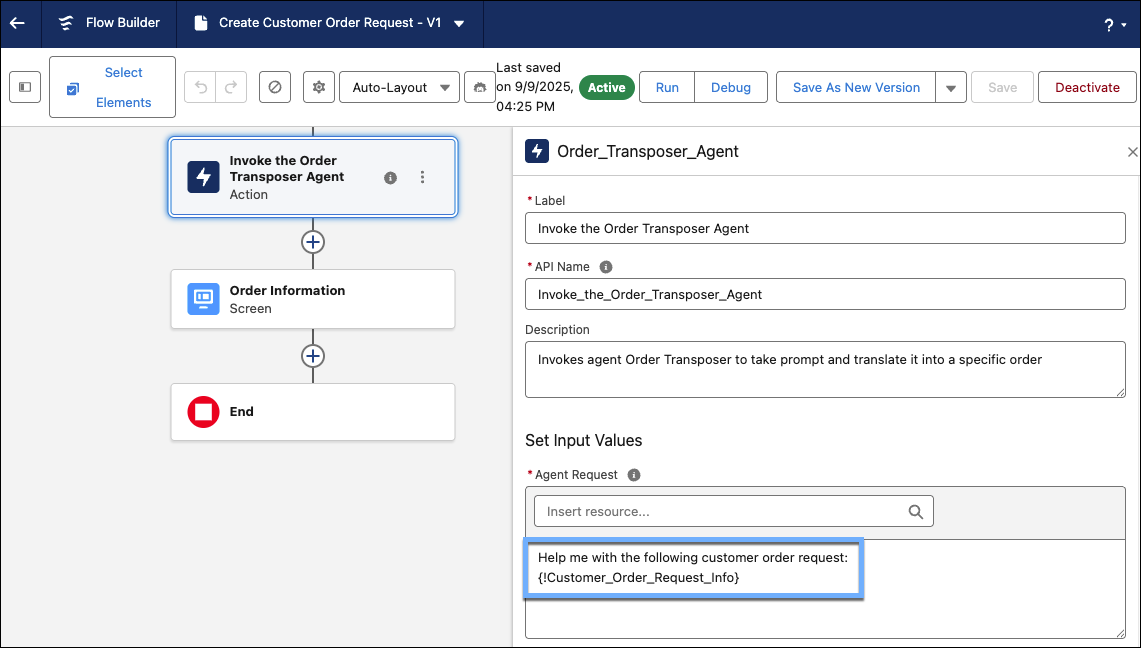Click the Agent Request info icon
The image size is (1141, 648).
click(x=634, y=475)
